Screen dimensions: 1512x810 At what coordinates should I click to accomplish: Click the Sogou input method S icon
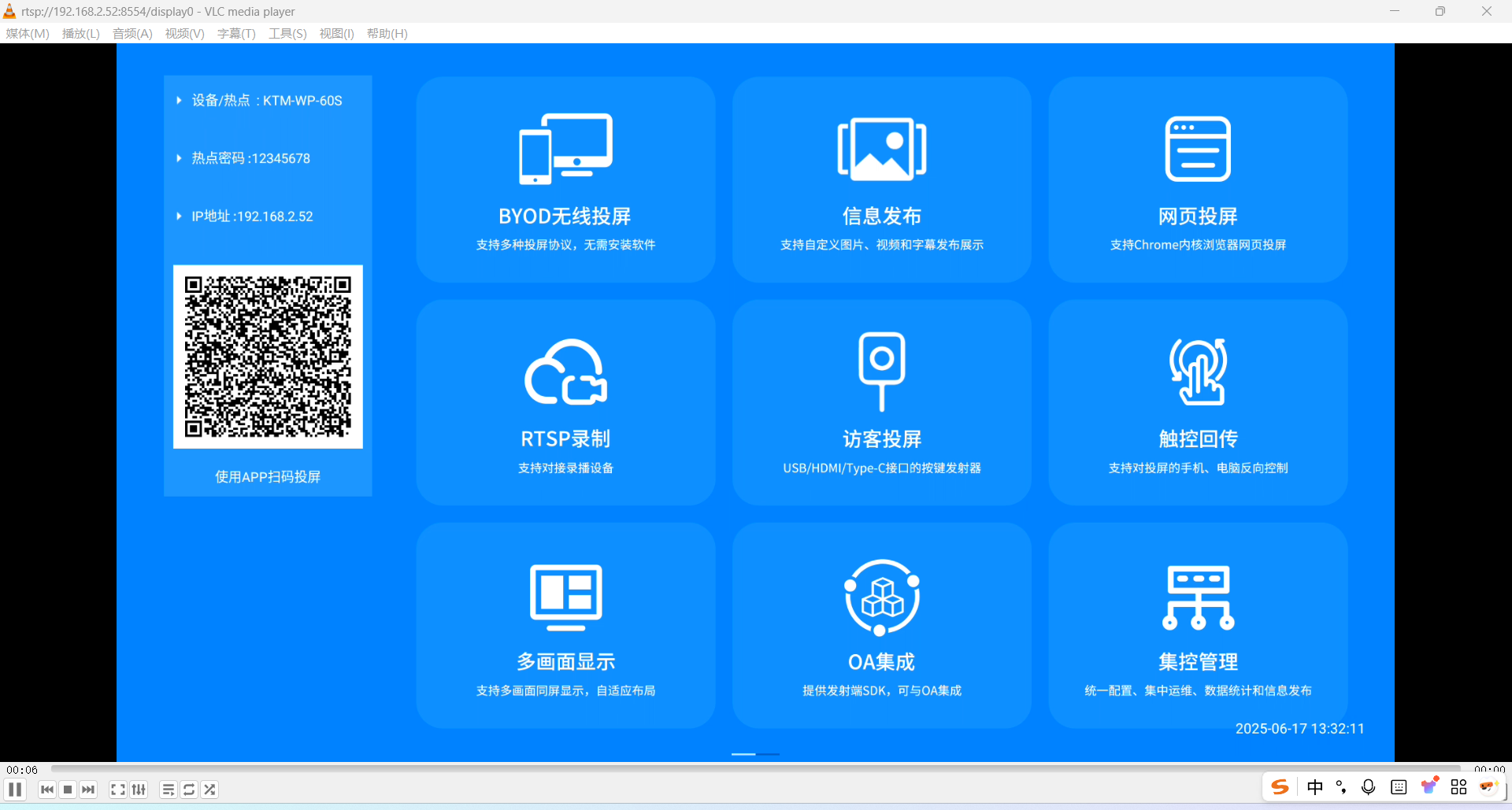(1280, 786)
